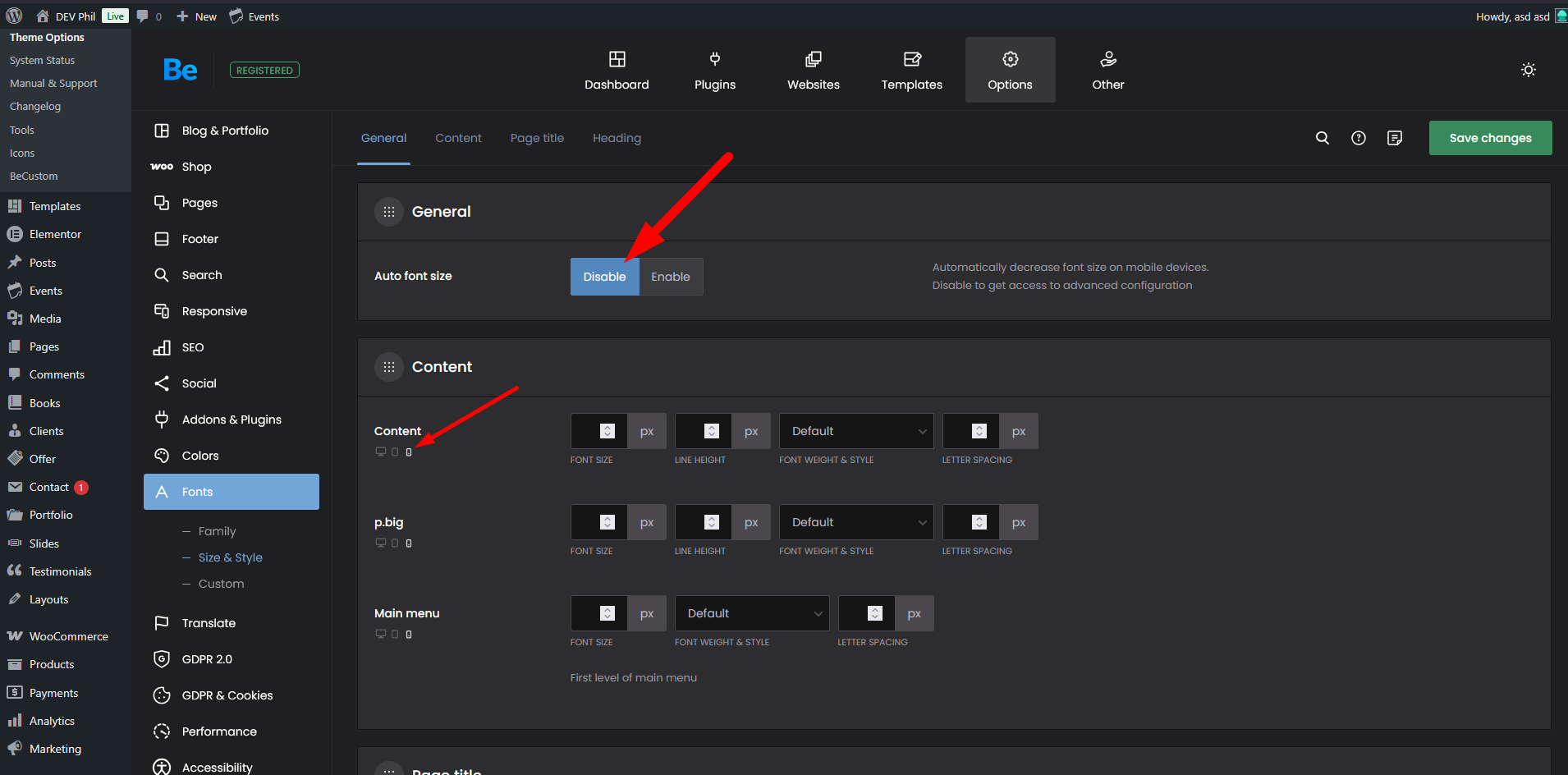
Task: Click the Save changes button
Action: pos(1490,138)
